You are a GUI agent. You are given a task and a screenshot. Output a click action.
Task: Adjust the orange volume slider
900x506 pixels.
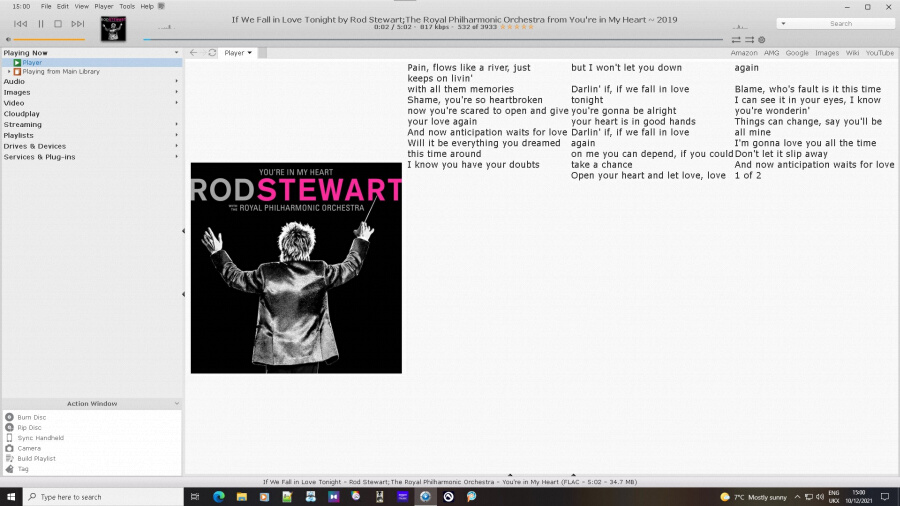point(49,40)
